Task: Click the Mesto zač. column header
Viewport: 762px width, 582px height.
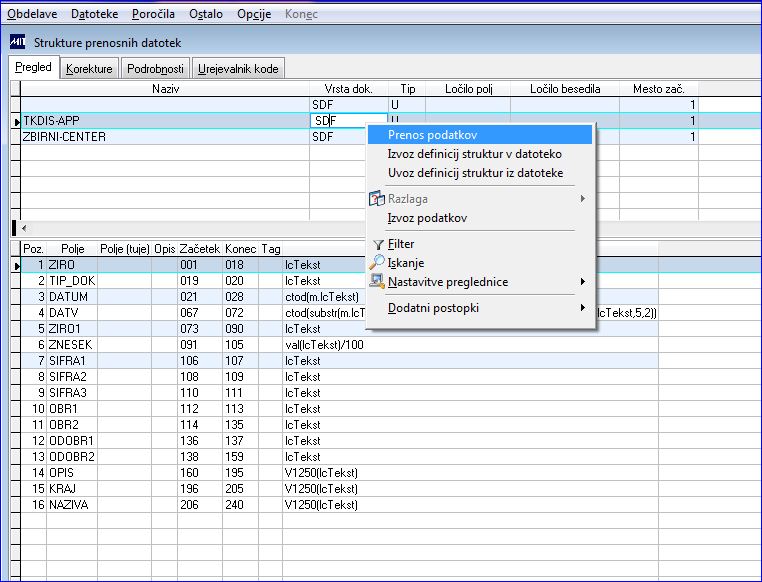Action: click(658, 89)
